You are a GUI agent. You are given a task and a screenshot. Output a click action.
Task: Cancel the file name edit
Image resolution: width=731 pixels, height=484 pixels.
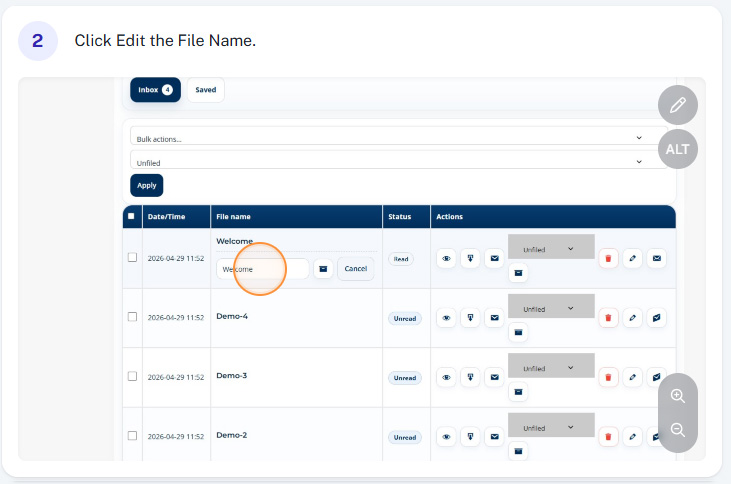(x=356, y=269)
